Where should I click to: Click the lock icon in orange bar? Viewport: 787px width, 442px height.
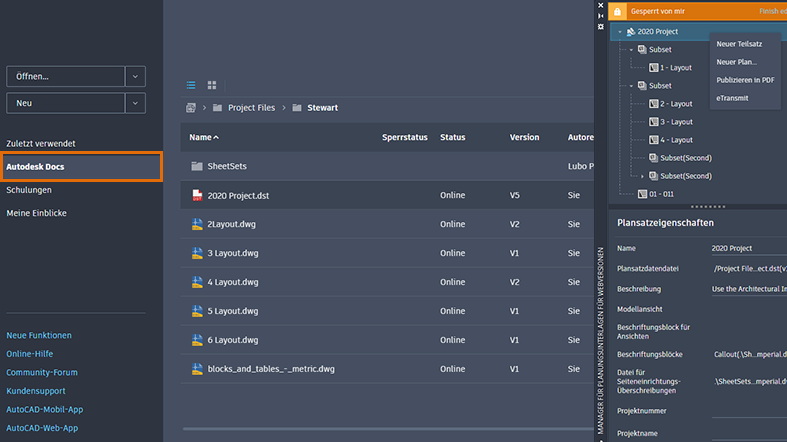point(617,11)
